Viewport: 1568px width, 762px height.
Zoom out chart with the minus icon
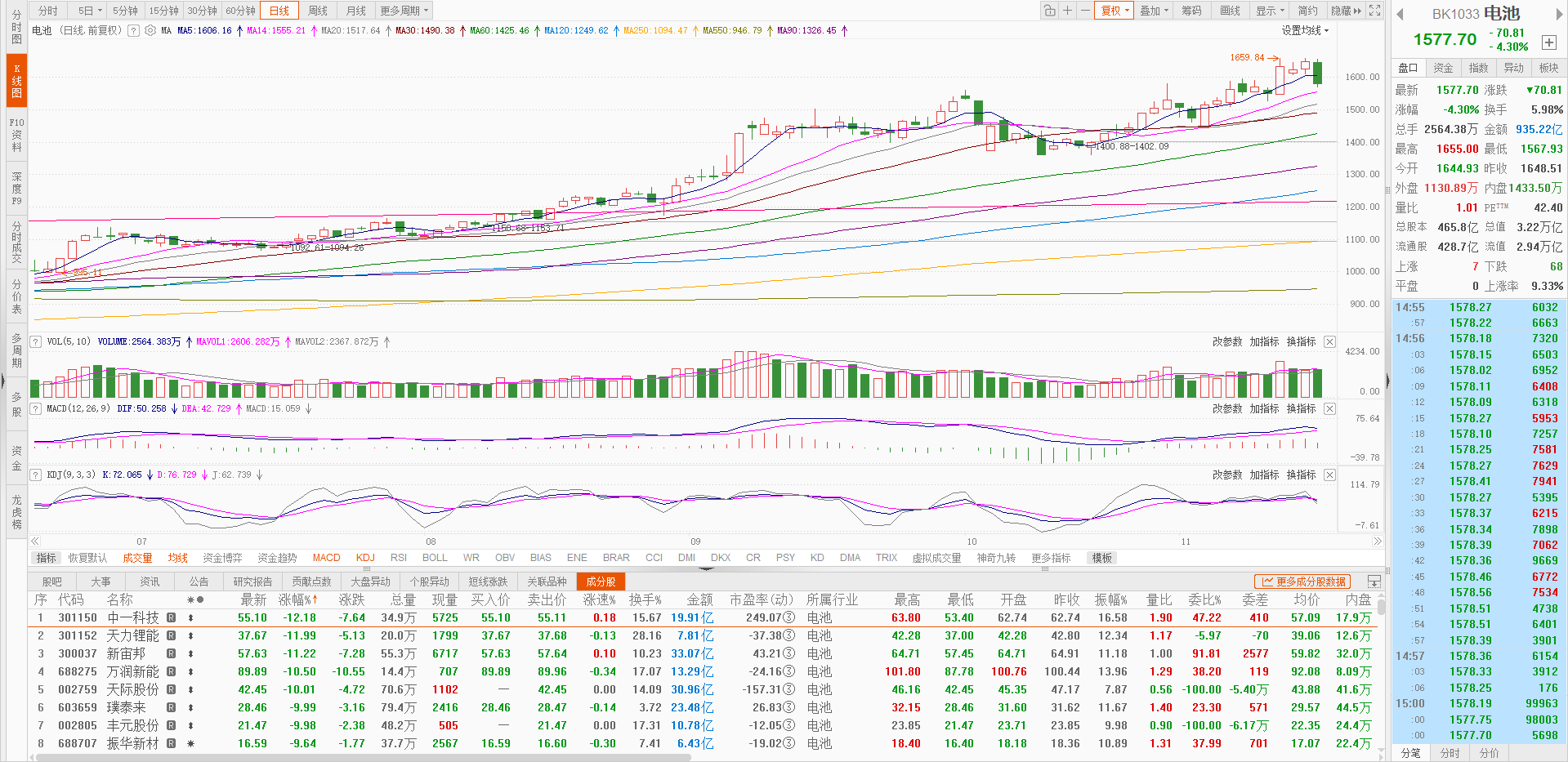click(x=1085, y=11)
